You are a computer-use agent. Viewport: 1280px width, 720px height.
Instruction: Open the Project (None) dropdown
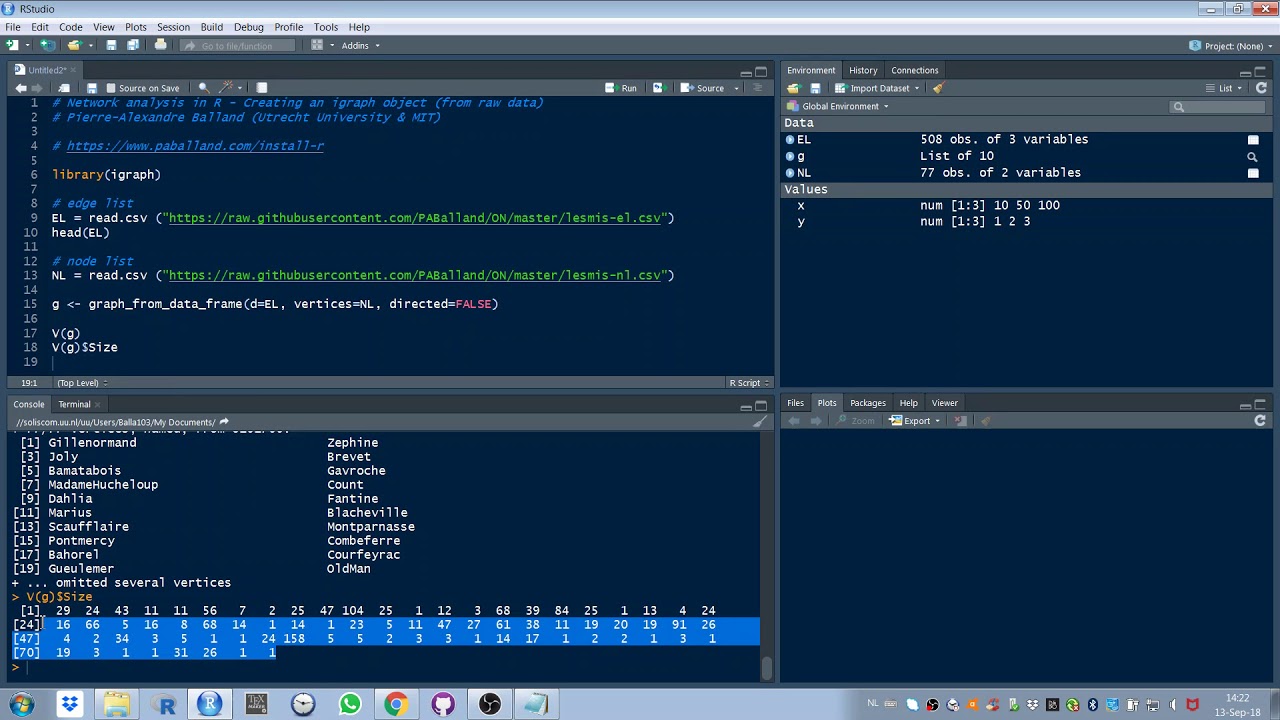(1229, 45)
